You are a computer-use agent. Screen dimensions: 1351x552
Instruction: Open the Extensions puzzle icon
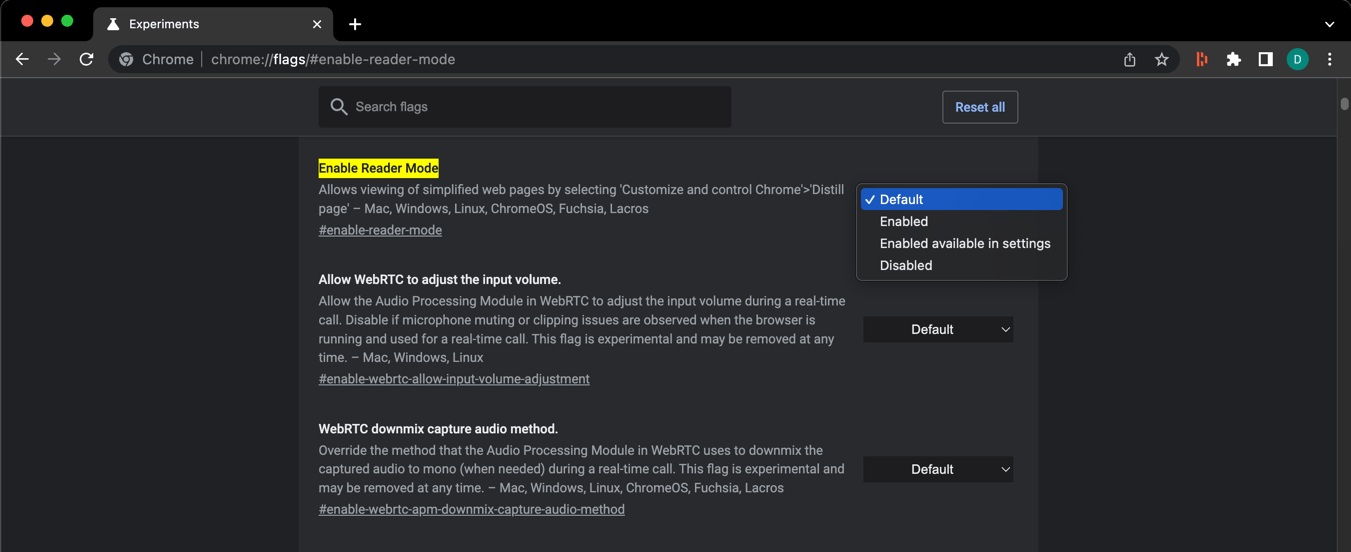[x=1233, y=59]
